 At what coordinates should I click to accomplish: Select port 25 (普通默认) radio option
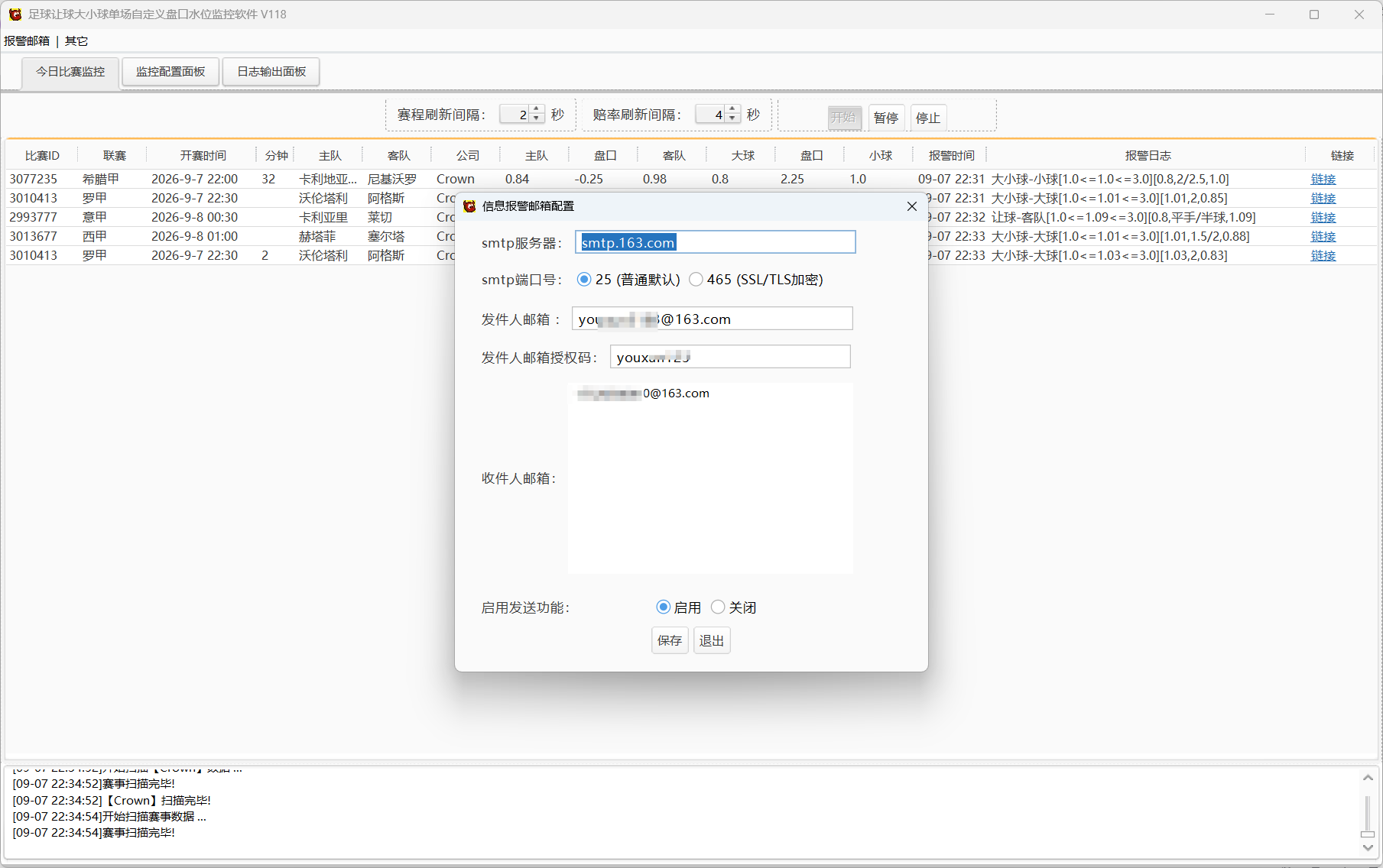(x=628, y=280)
